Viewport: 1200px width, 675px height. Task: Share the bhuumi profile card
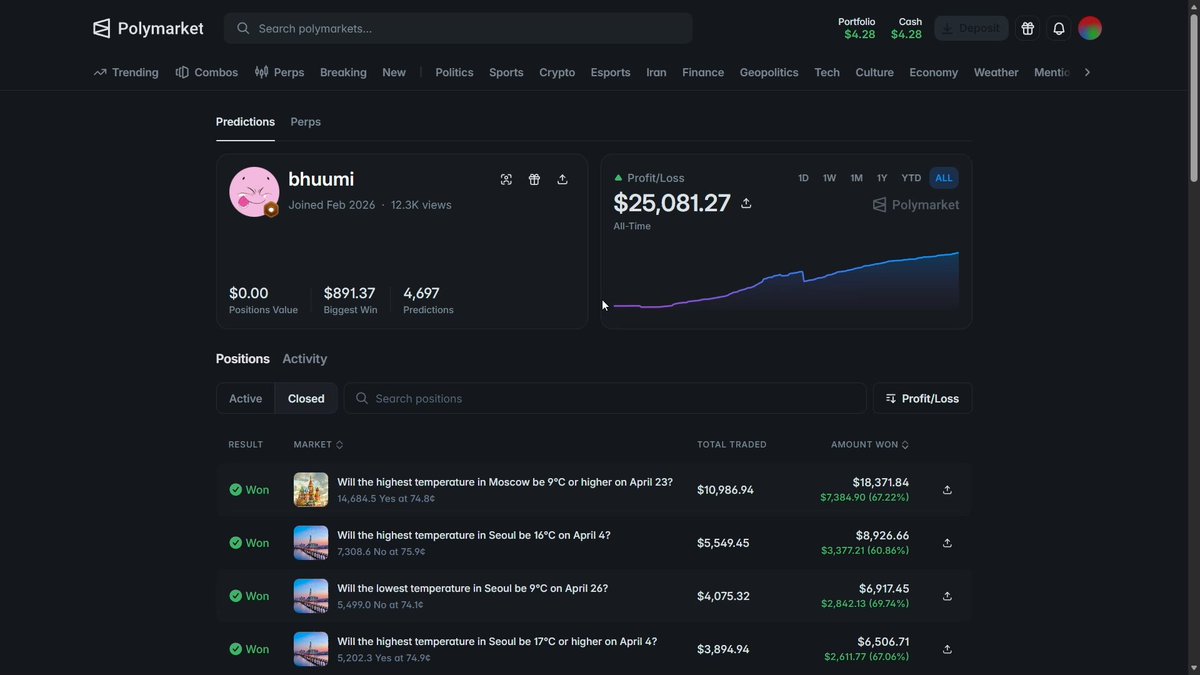[x=562, y=179]
